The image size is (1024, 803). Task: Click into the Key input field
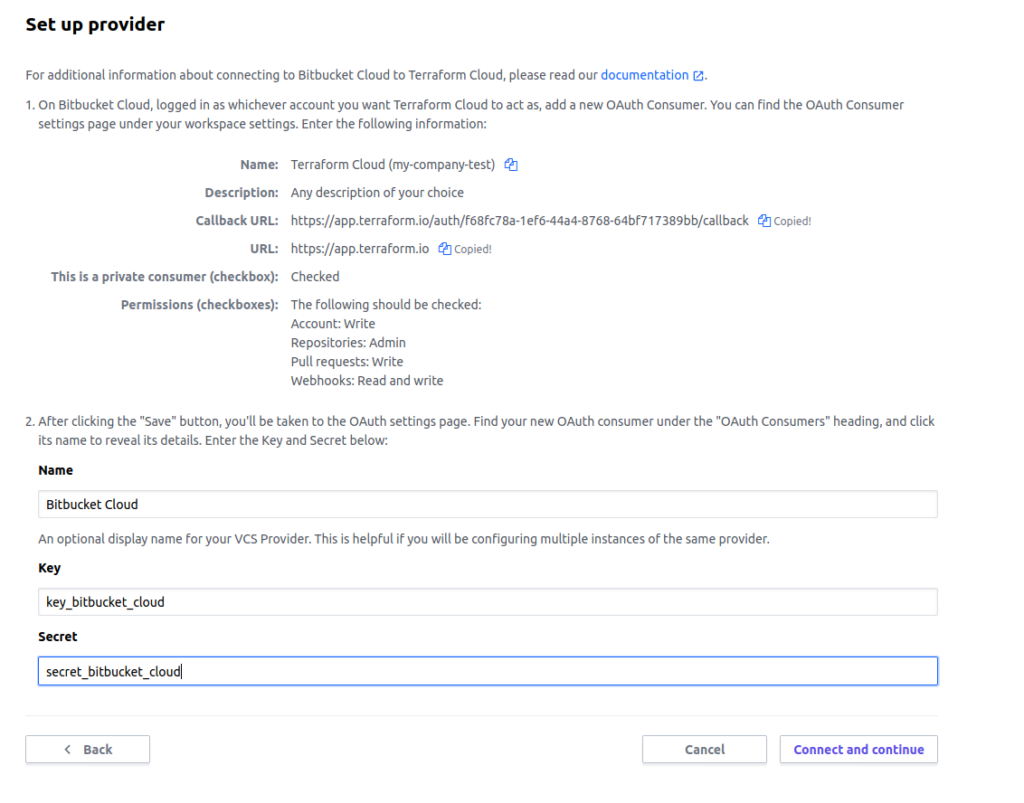click(488, 602)
